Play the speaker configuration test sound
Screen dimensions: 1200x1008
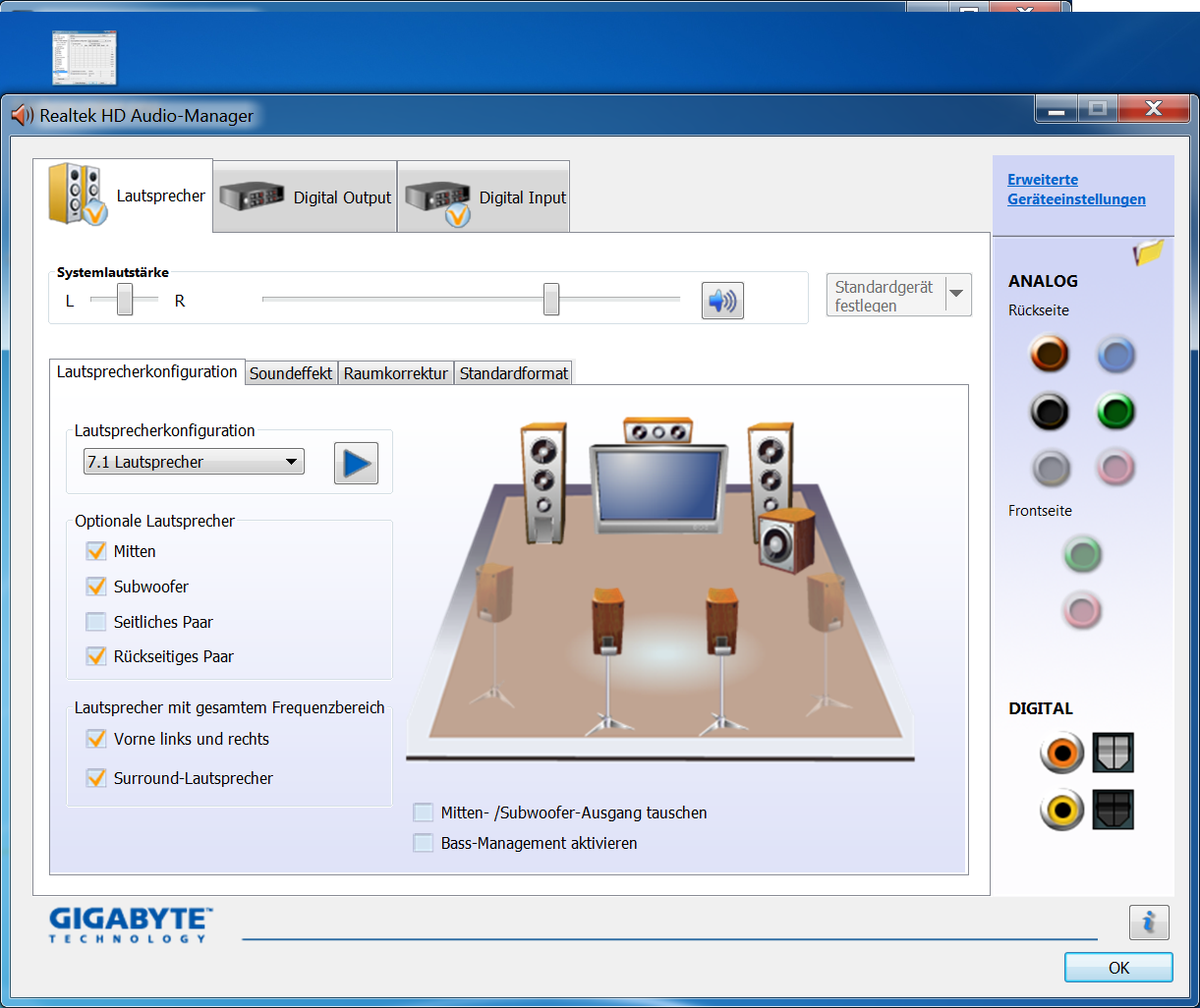[x=356, y=463]
